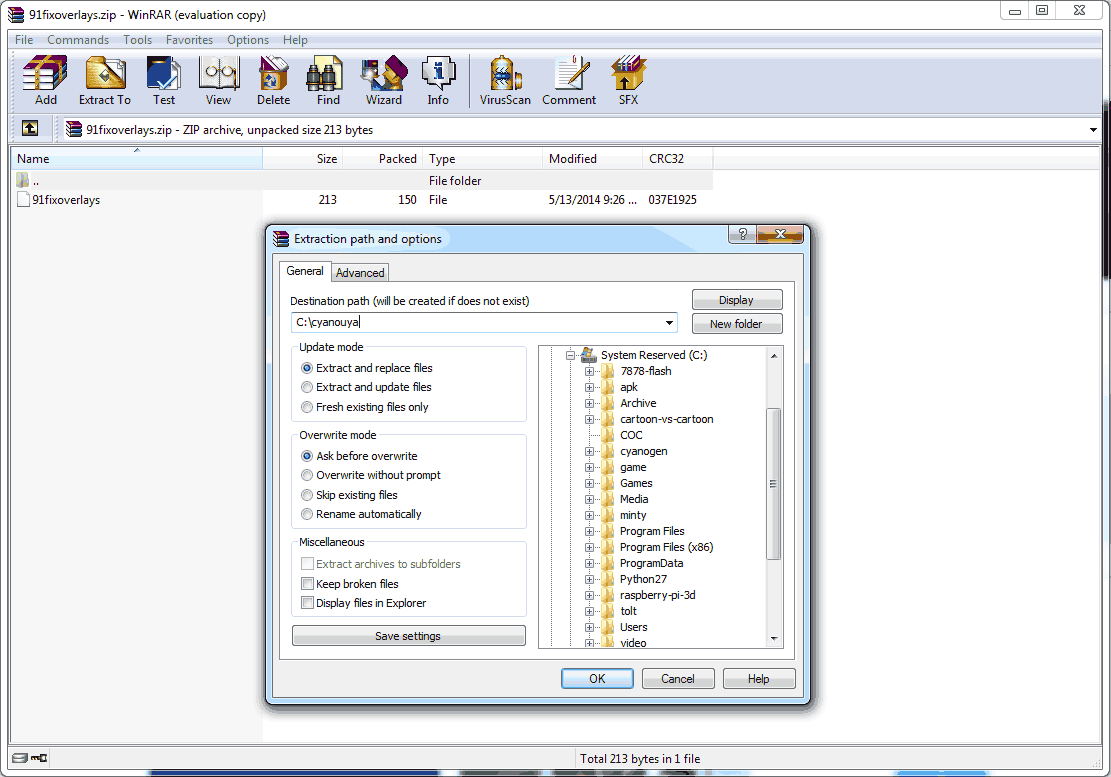The image size is (1111, 777).
Task: Collapse System Reserved (C:) tree node
Action: [x=570, y=356]
